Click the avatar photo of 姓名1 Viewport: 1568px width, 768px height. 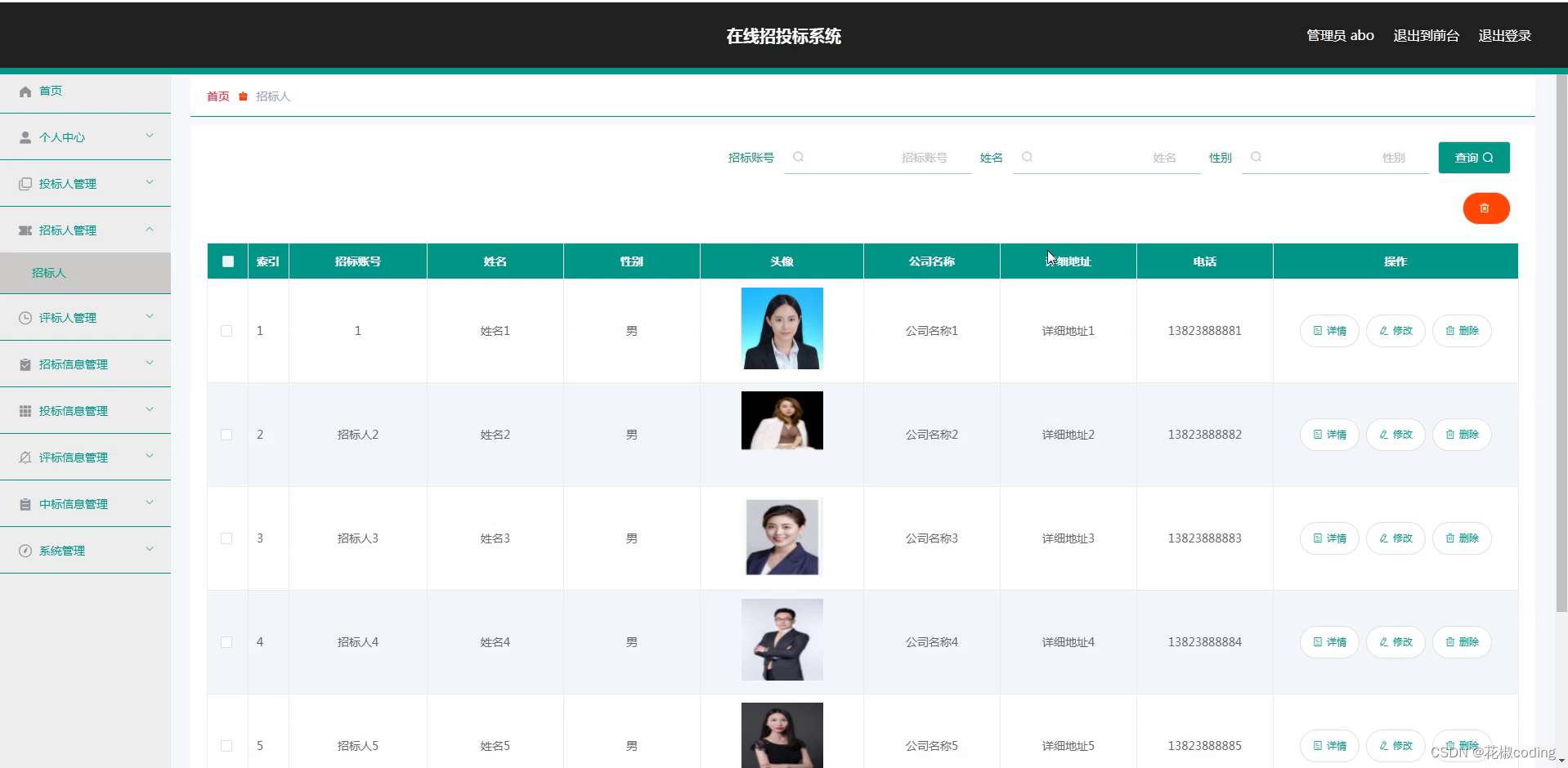[x=782, y=328]
